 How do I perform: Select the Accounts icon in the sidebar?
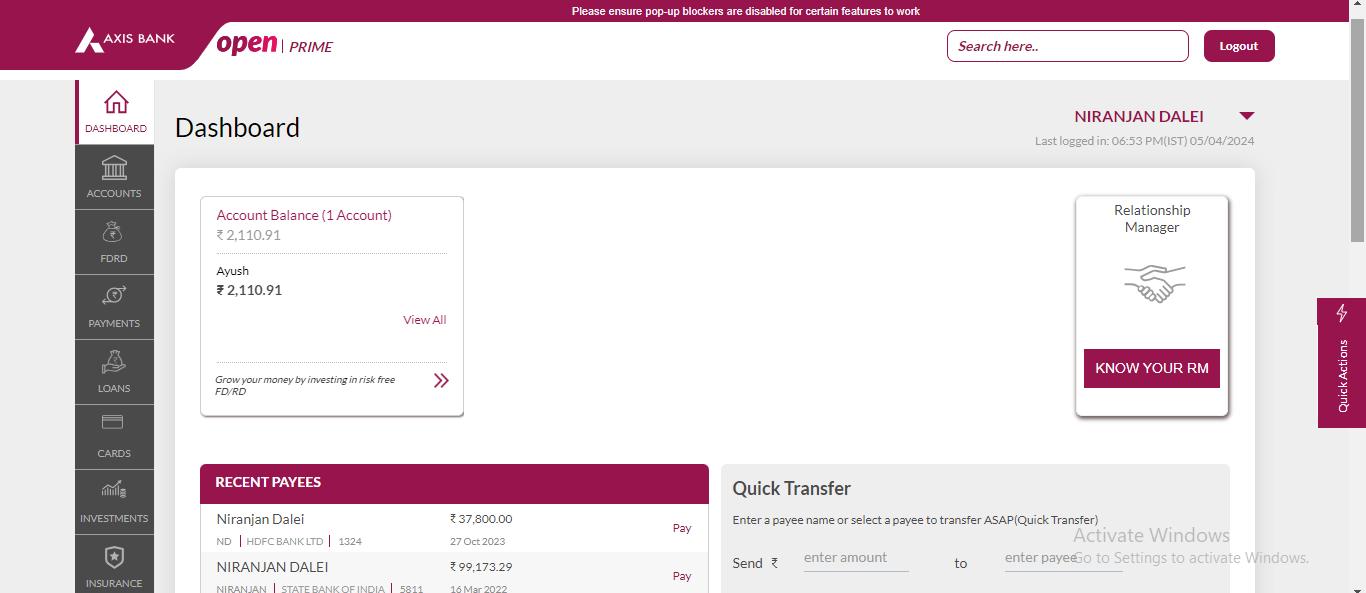pyautogui.click(x=114, y=177)
